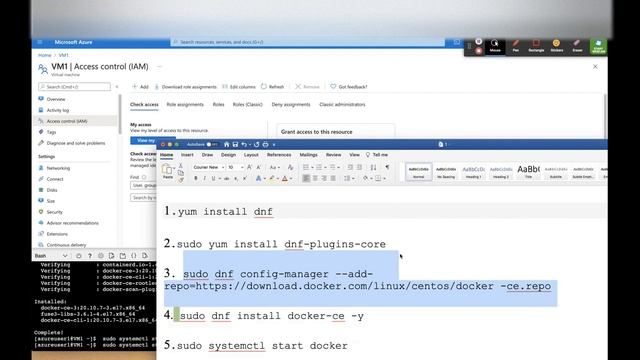The height and width of the screenshot is (360, 640).
Task: Click Add in Azure IAM toolbar
Action: [x=140, y=87]
